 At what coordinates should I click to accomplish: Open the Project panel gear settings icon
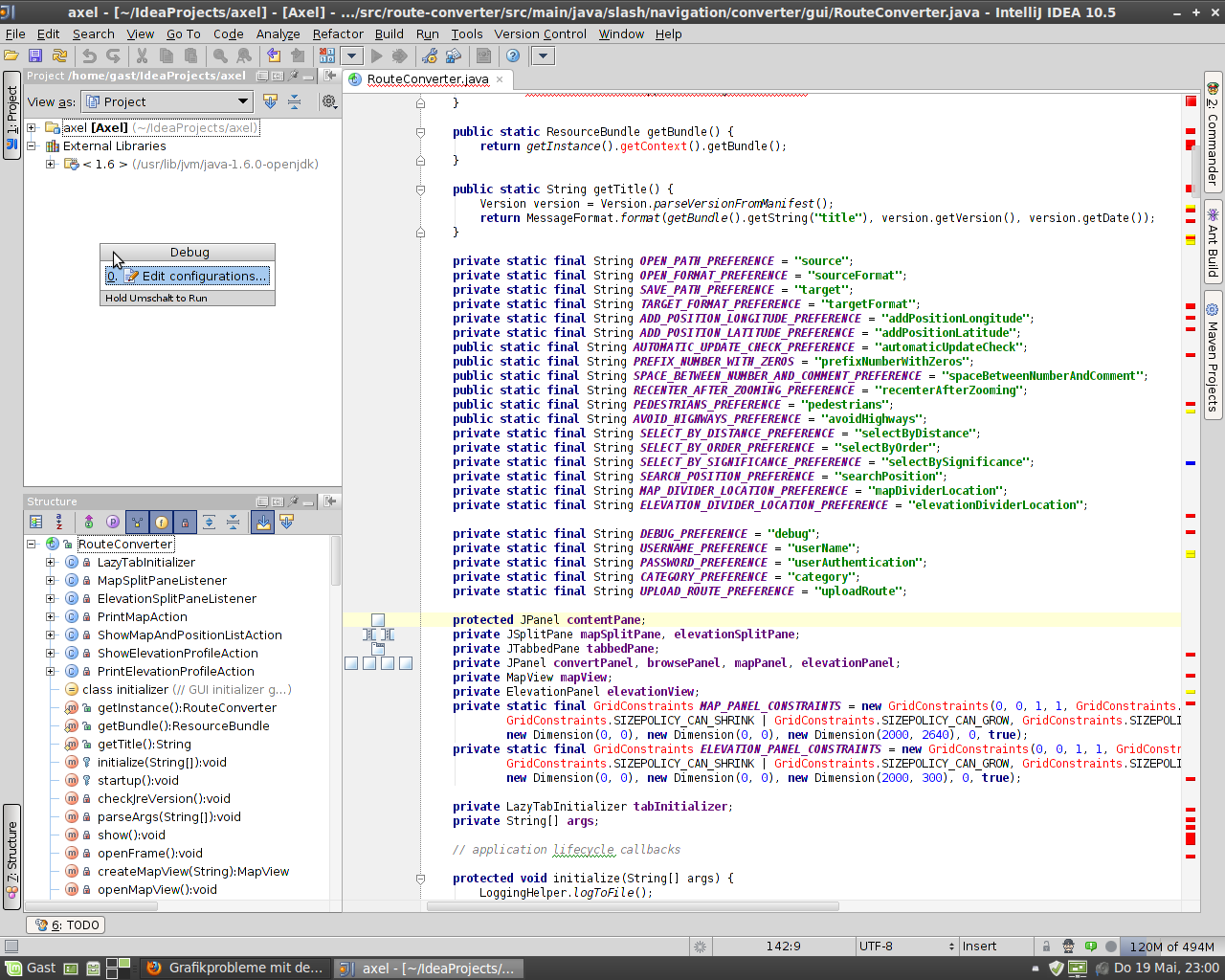329,101
